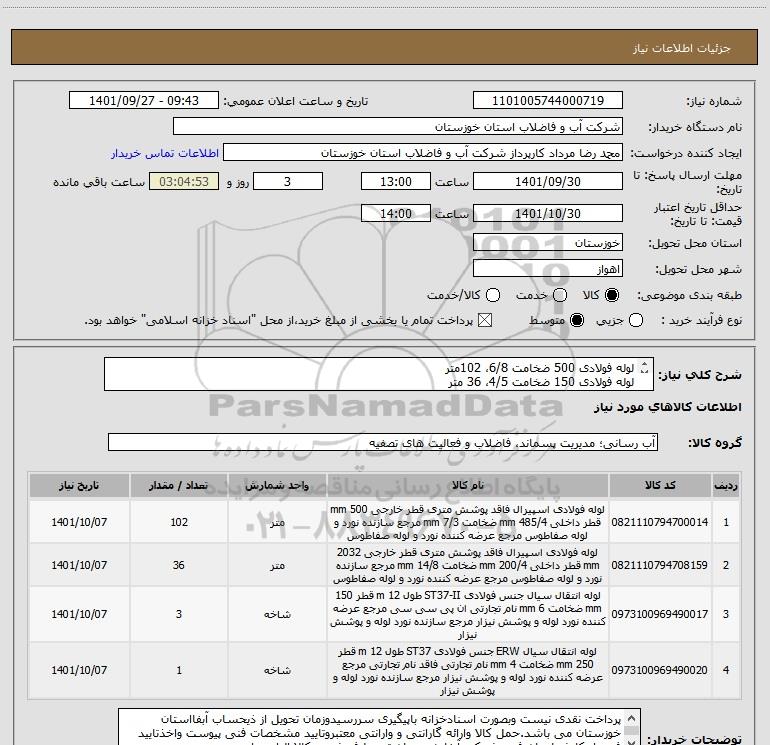The height and width of the screenshot is (745, 770).
Task: Click delivery province field خوزستان
Action: click(x=548, y=243)
